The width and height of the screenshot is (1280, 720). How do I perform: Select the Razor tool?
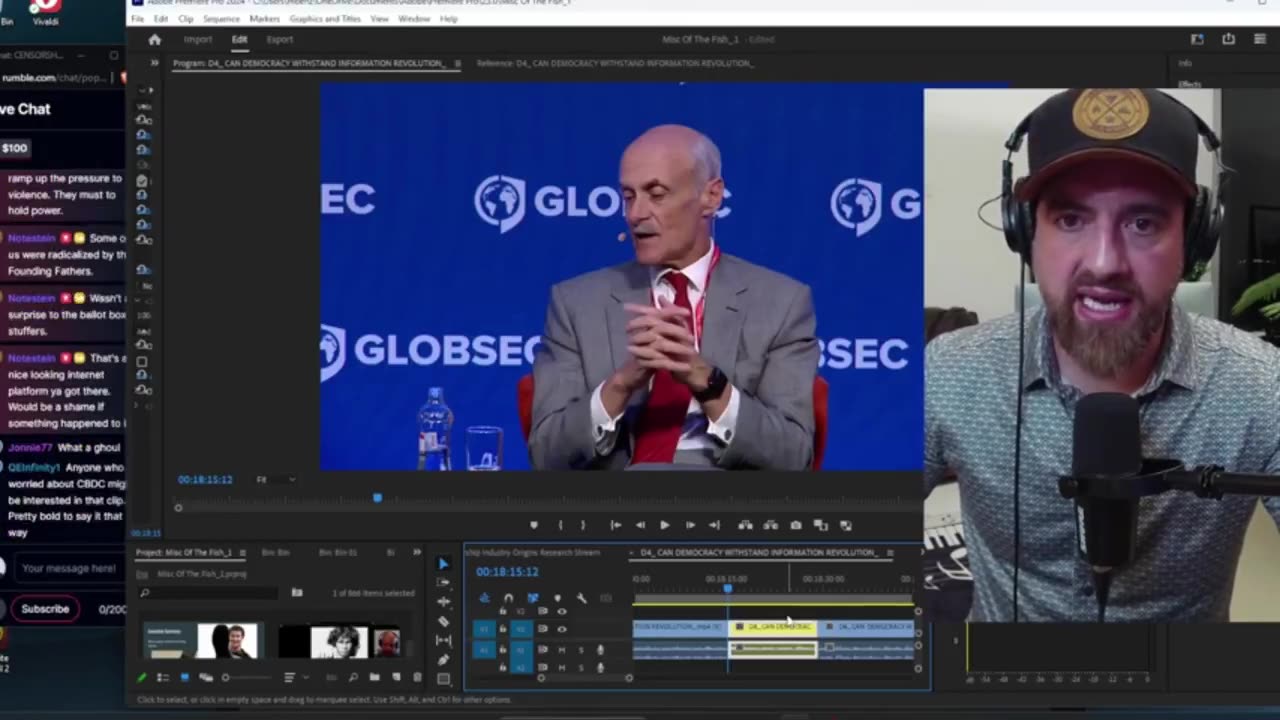(443, 621)
